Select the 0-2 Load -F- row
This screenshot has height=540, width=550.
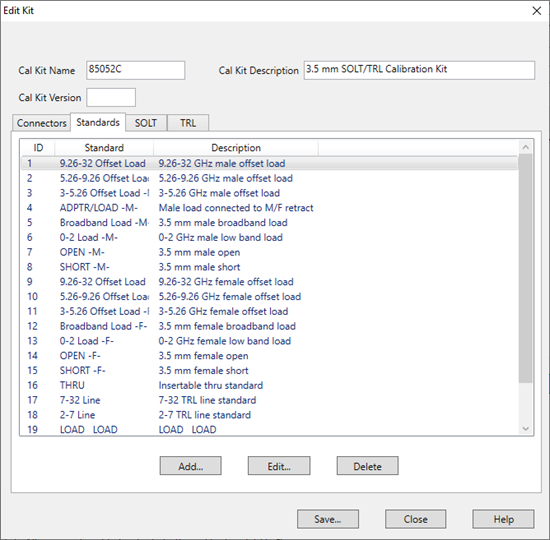coord(269,341)
